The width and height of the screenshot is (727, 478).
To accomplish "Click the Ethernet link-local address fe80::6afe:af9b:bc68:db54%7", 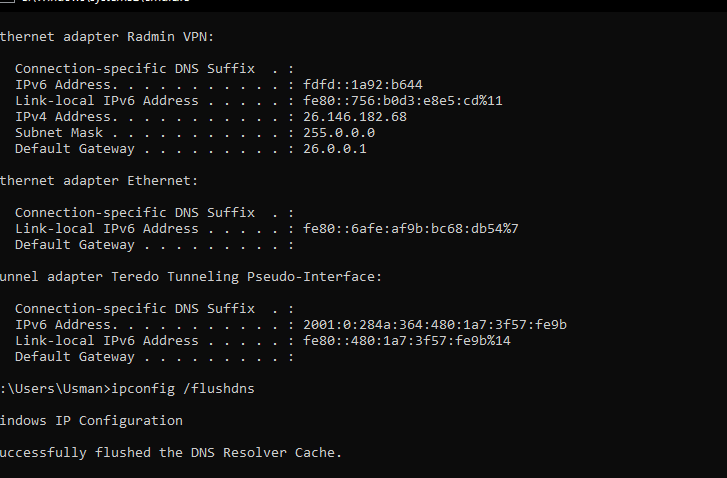I will [410, 228].
